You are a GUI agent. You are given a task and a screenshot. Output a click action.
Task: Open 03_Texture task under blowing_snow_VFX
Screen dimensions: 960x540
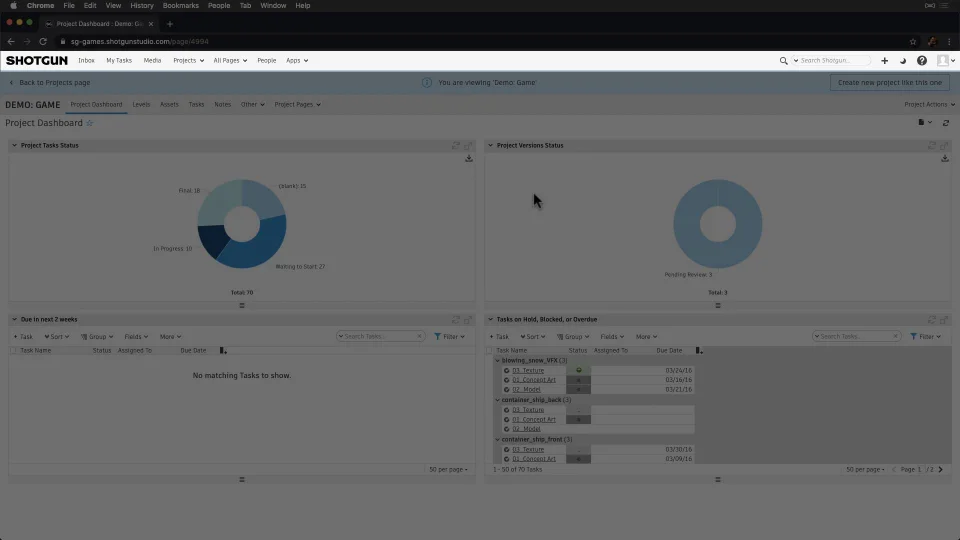(x=528, y=370)
